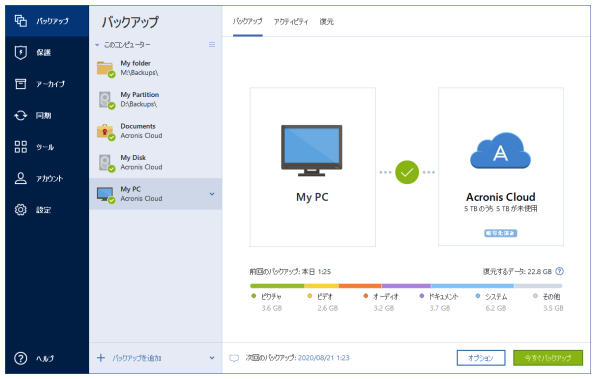Click the その他 3.5 GB legend

(548, 302)
